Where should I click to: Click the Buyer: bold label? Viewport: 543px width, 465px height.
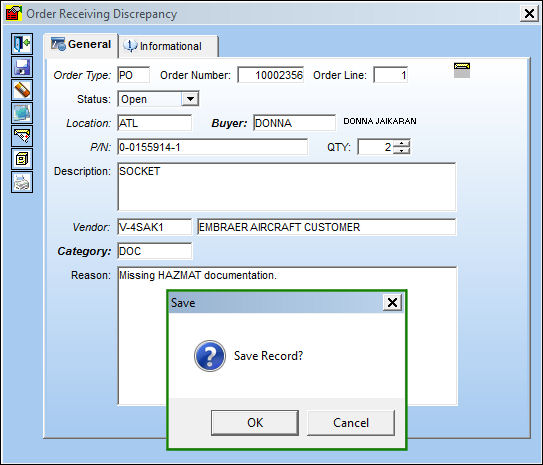tap(229, 123)
